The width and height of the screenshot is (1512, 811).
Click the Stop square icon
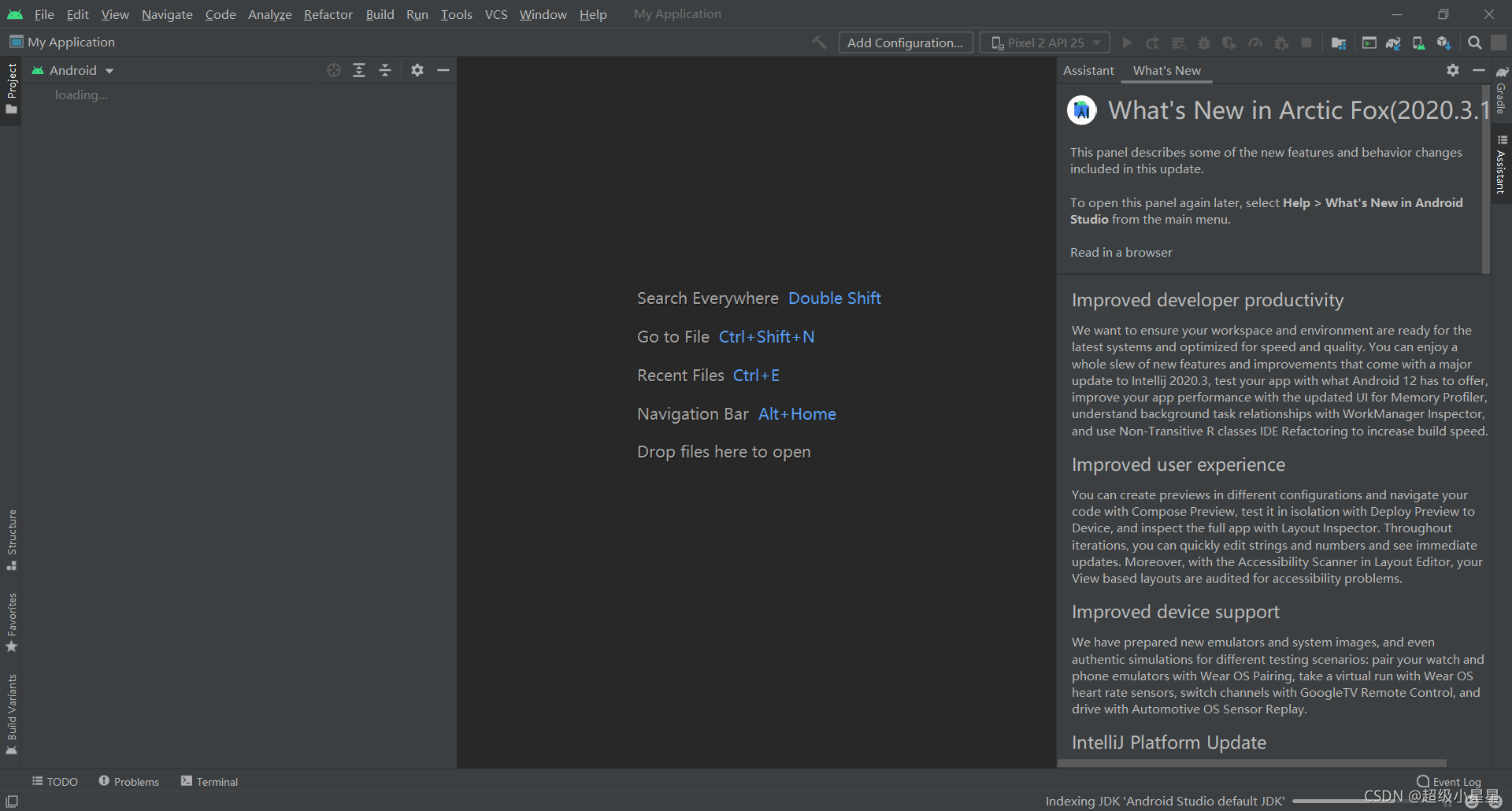point(1306,43)
